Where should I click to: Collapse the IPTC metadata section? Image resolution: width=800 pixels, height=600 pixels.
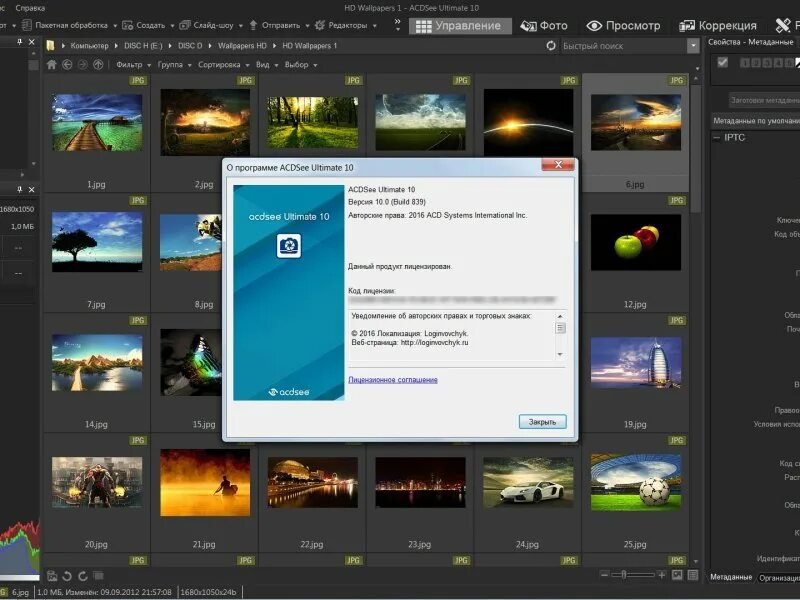[717, 138]
